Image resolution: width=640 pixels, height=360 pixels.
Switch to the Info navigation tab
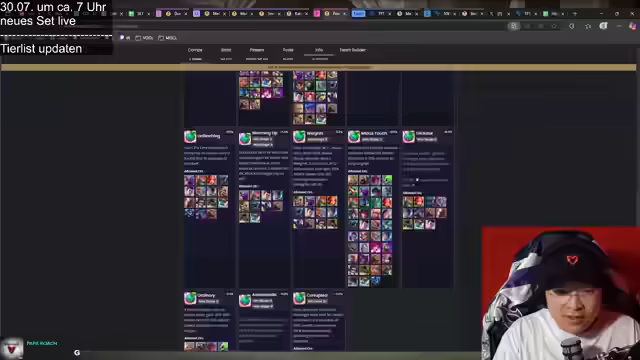[319, 50]
